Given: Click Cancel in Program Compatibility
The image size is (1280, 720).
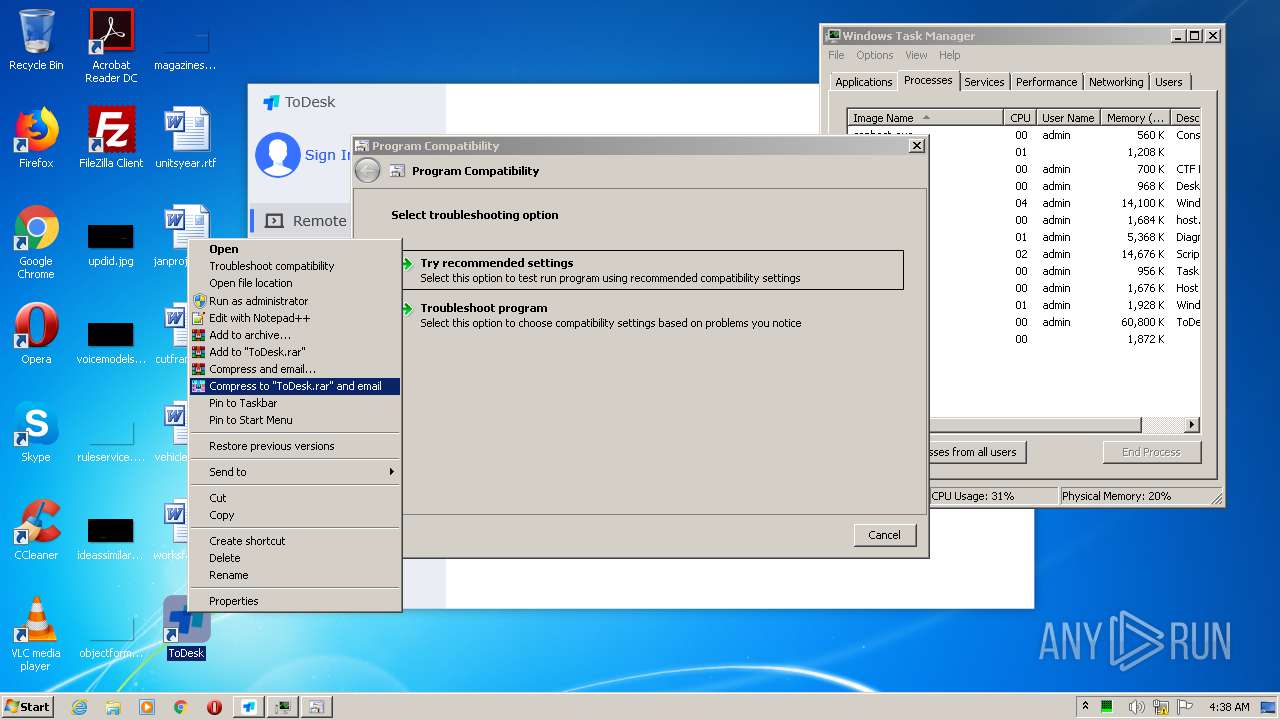Looking at the screenshot, I should tap(885, 535).
